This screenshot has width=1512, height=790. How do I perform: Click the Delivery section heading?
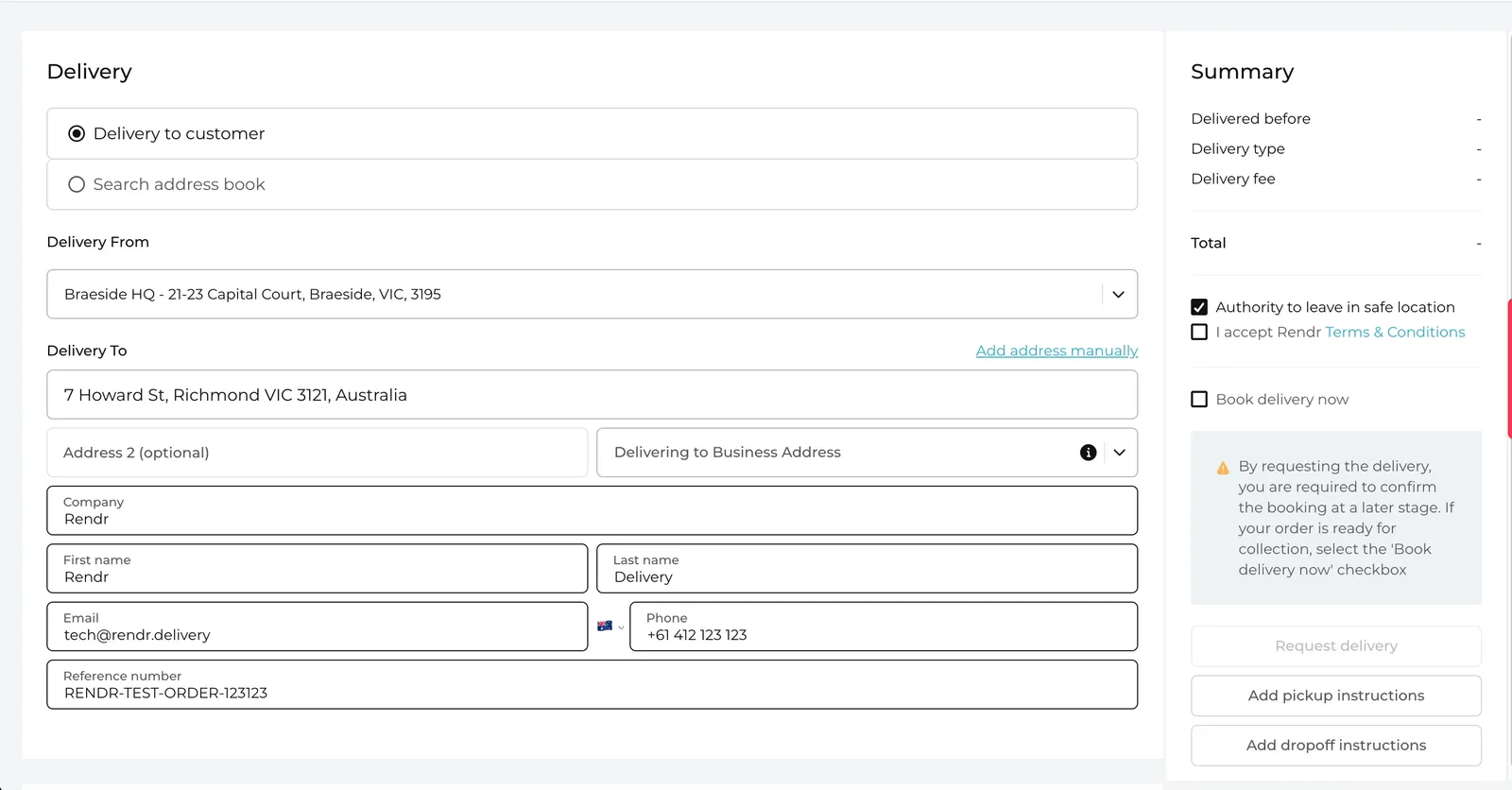pyautogui.click(x=90, y=72)
